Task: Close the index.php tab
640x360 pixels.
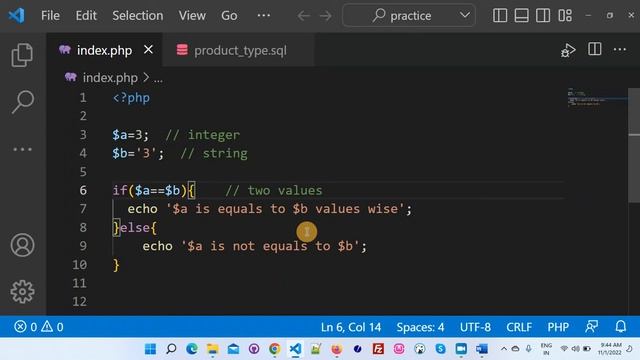Action: [149, 50]
